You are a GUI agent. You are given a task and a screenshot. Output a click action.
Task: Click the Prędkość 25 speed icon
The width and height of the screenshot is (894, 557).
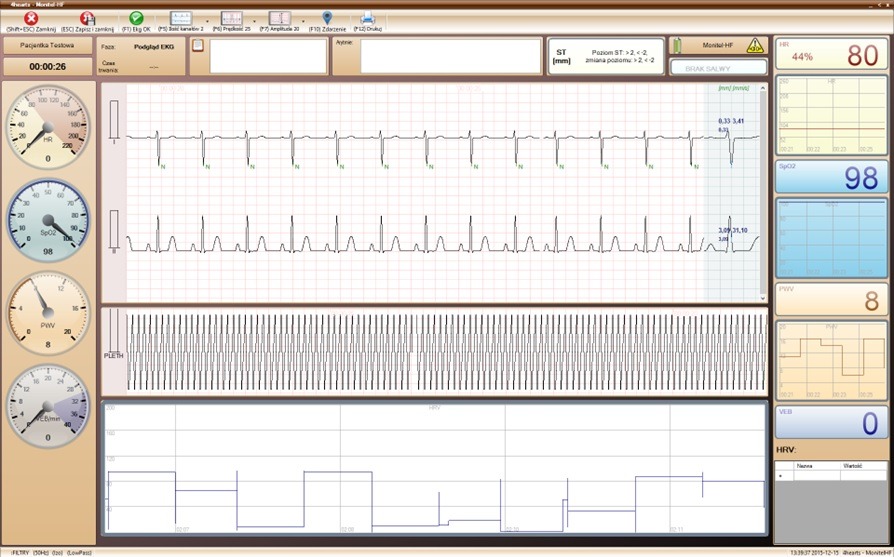click(x=230, y=18)
